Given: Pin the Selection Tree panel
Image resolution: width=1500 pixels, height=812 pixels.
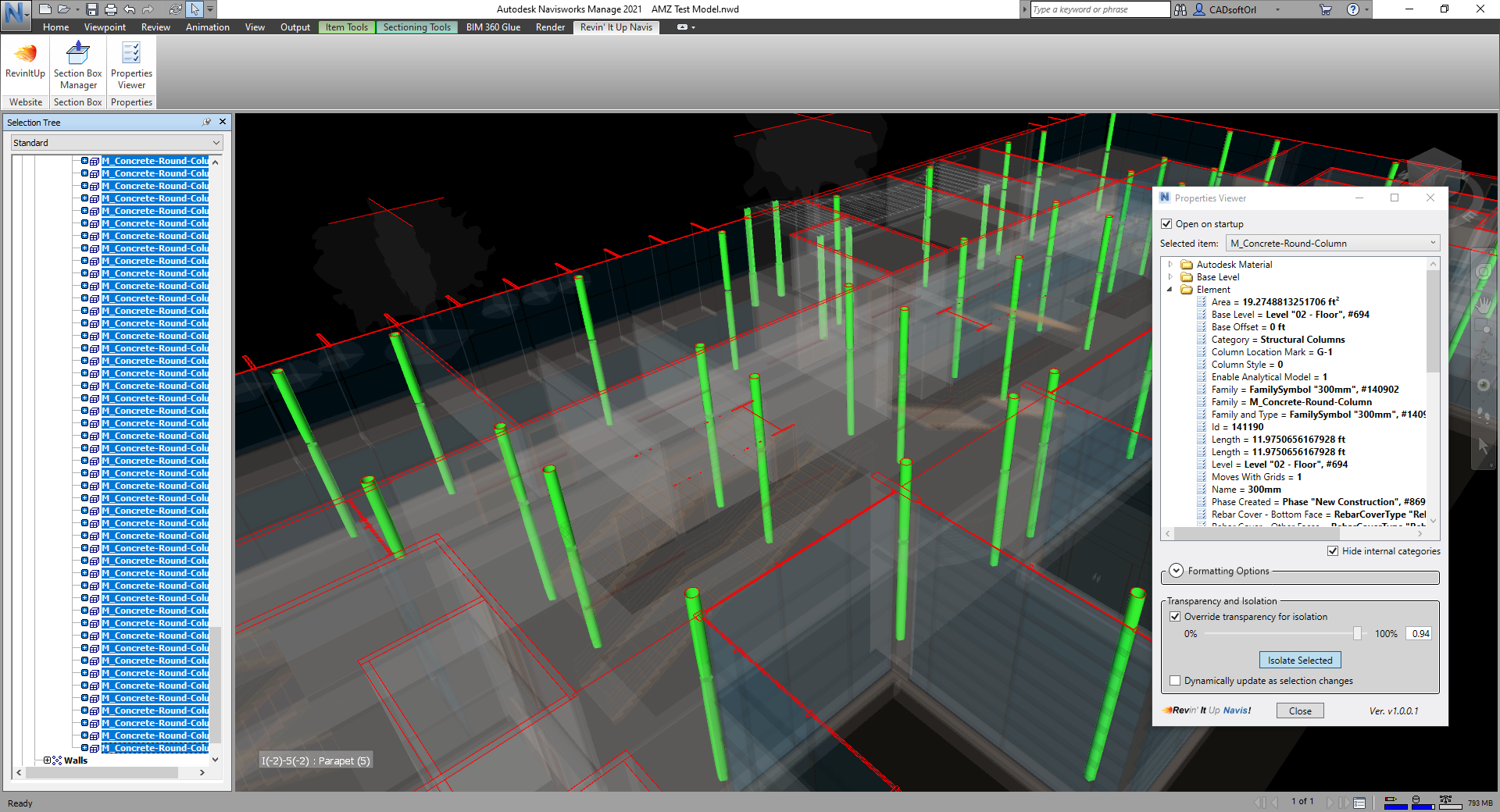Looking at the screenshot, I should 206,122.
